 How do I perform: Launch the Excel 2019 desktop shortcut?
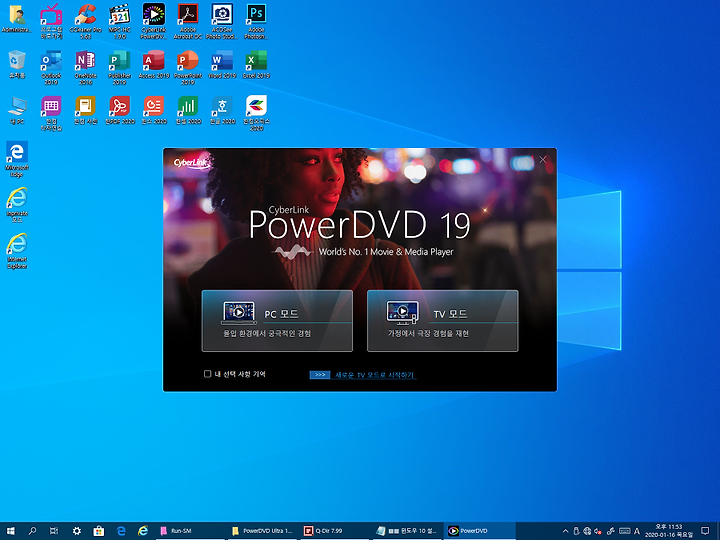click(256, 64)
